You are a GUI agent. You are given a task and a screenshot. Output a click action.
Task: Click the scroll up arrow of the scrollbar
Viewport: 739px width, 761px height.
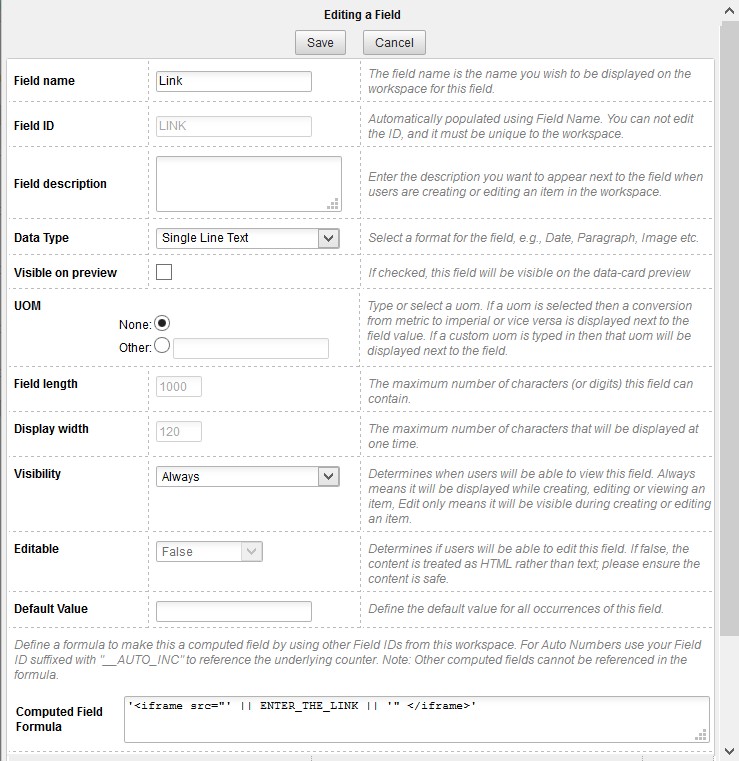pos(729,10)
